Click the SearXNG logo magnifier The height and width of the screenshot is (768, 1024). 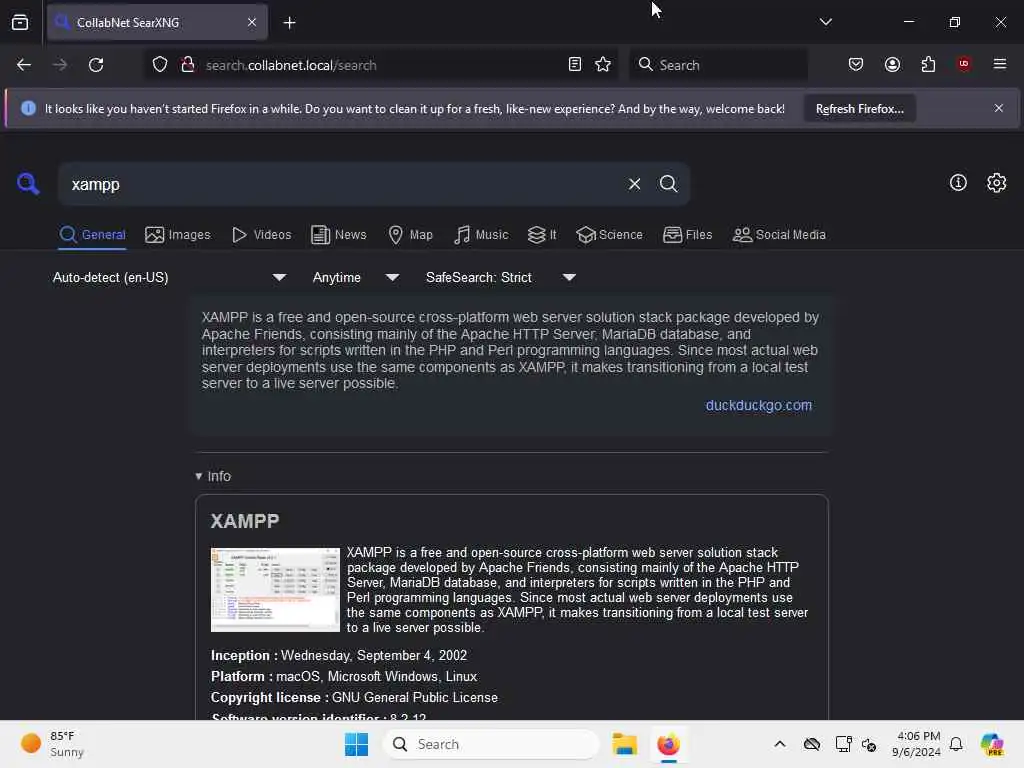coord(27,184)
